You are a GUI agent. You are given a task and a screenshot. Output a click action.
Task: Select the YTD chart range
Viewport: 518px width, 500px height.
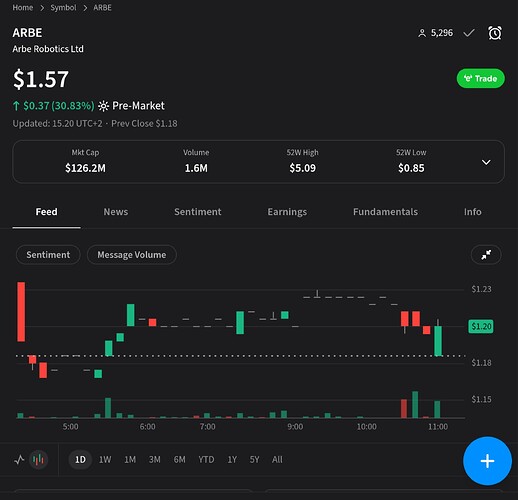pos(206,460)
